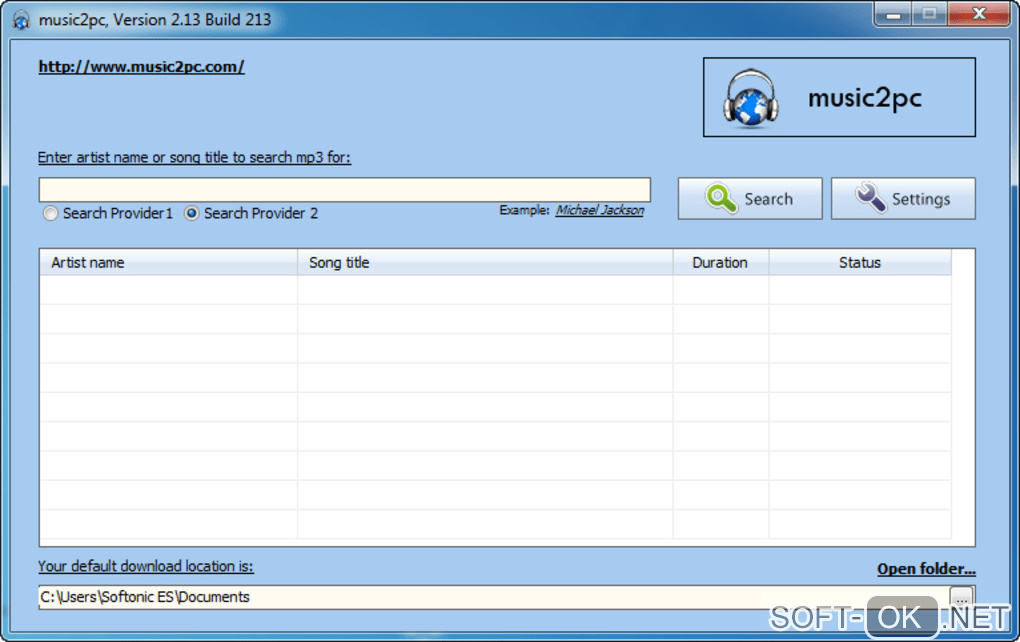Select Search Provider 2 radio button
Image resolution: width=1020 pixels, height=642 pixels.
(x=191, y=213)
